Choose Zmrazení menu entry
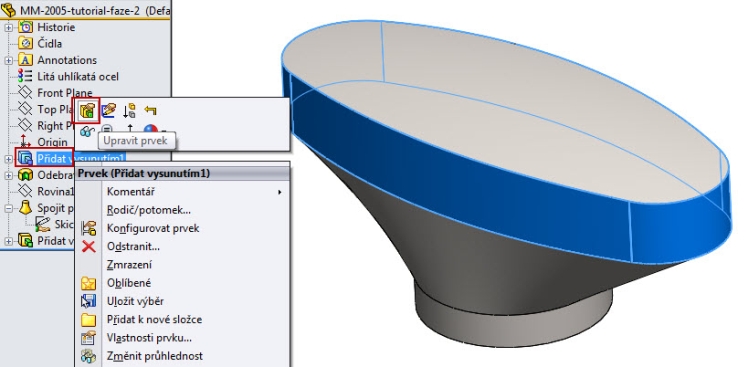Viewport: 750px width, 367px height. click(183, 265)
